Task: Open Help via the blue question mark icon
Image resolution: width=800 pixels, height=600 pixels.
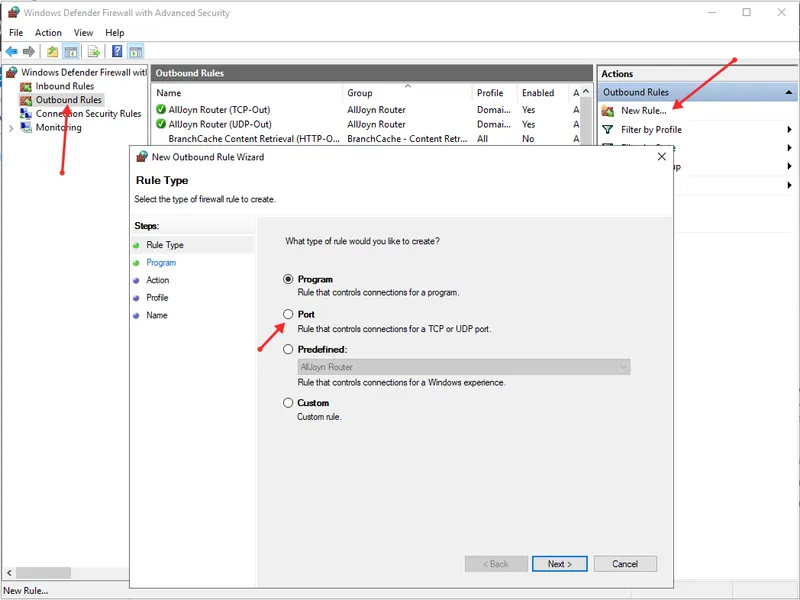Action: point(117,51)
